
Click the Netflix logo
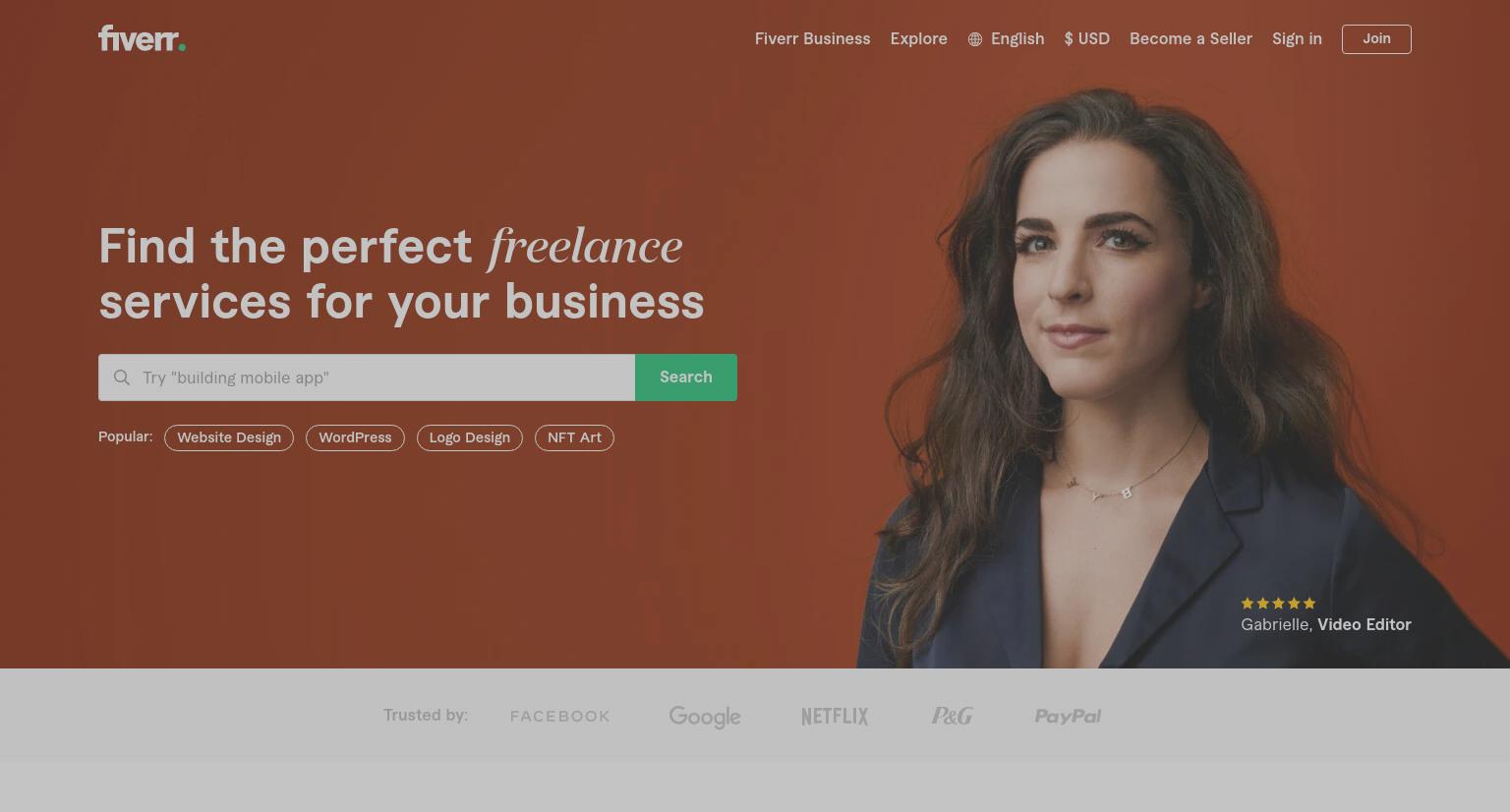pos(835,717)
